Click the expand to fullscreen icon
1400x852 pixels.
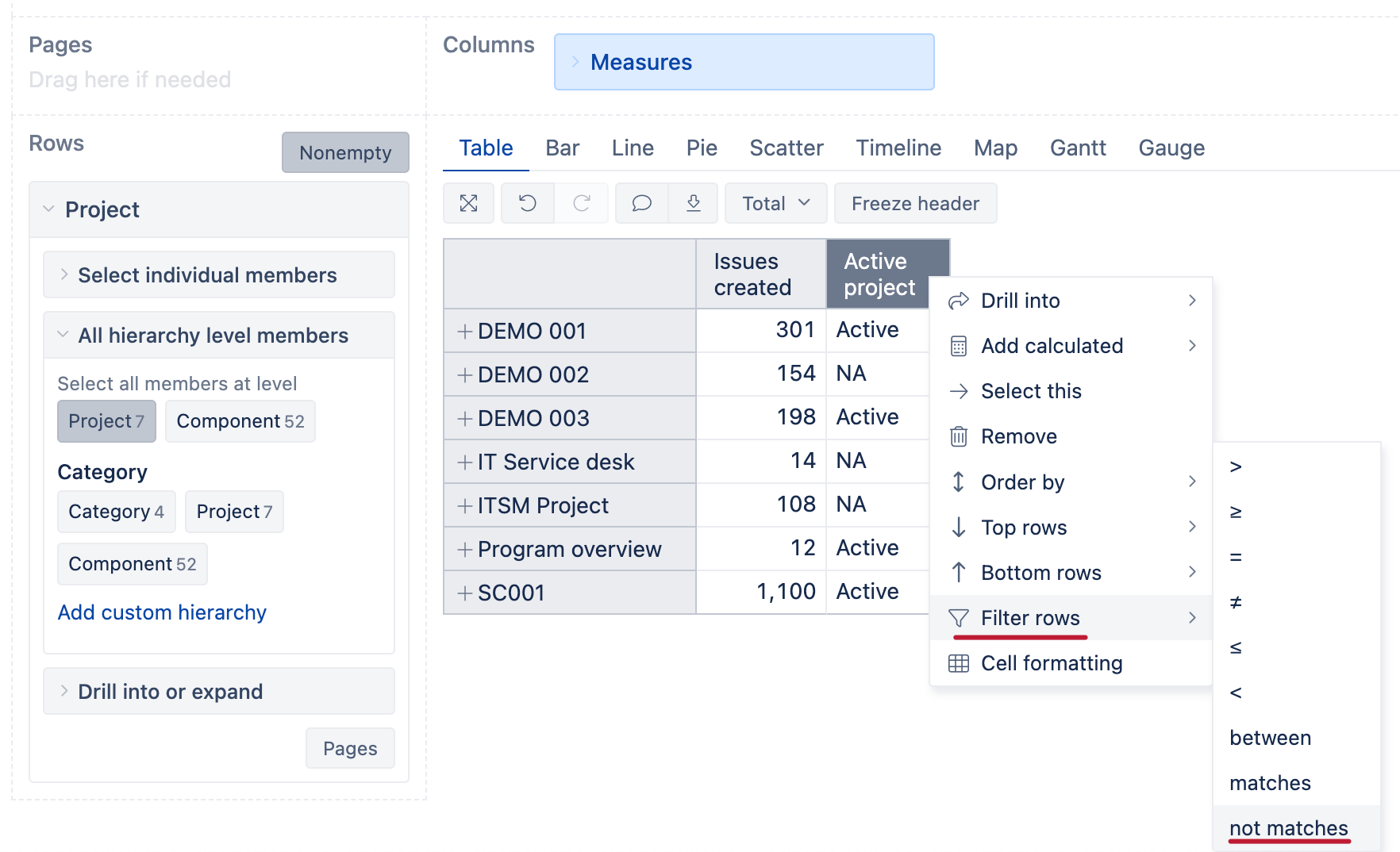(468, 203)
